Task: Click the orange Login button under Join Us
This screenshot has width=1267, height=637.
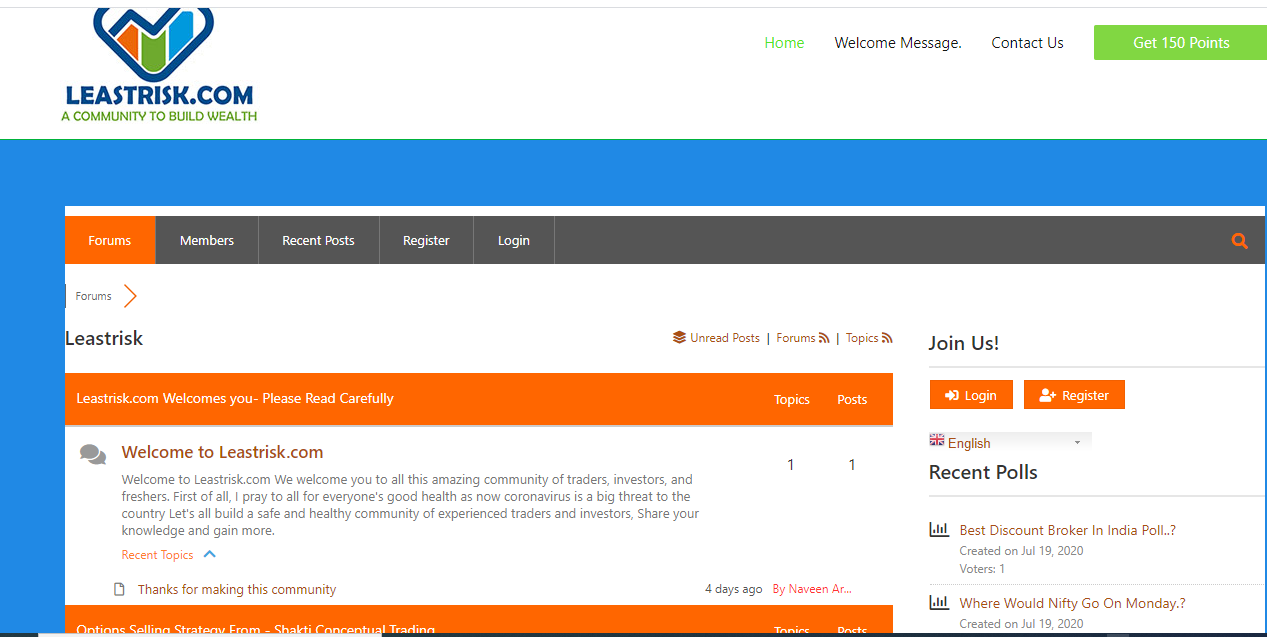Action: click(971, 395)
